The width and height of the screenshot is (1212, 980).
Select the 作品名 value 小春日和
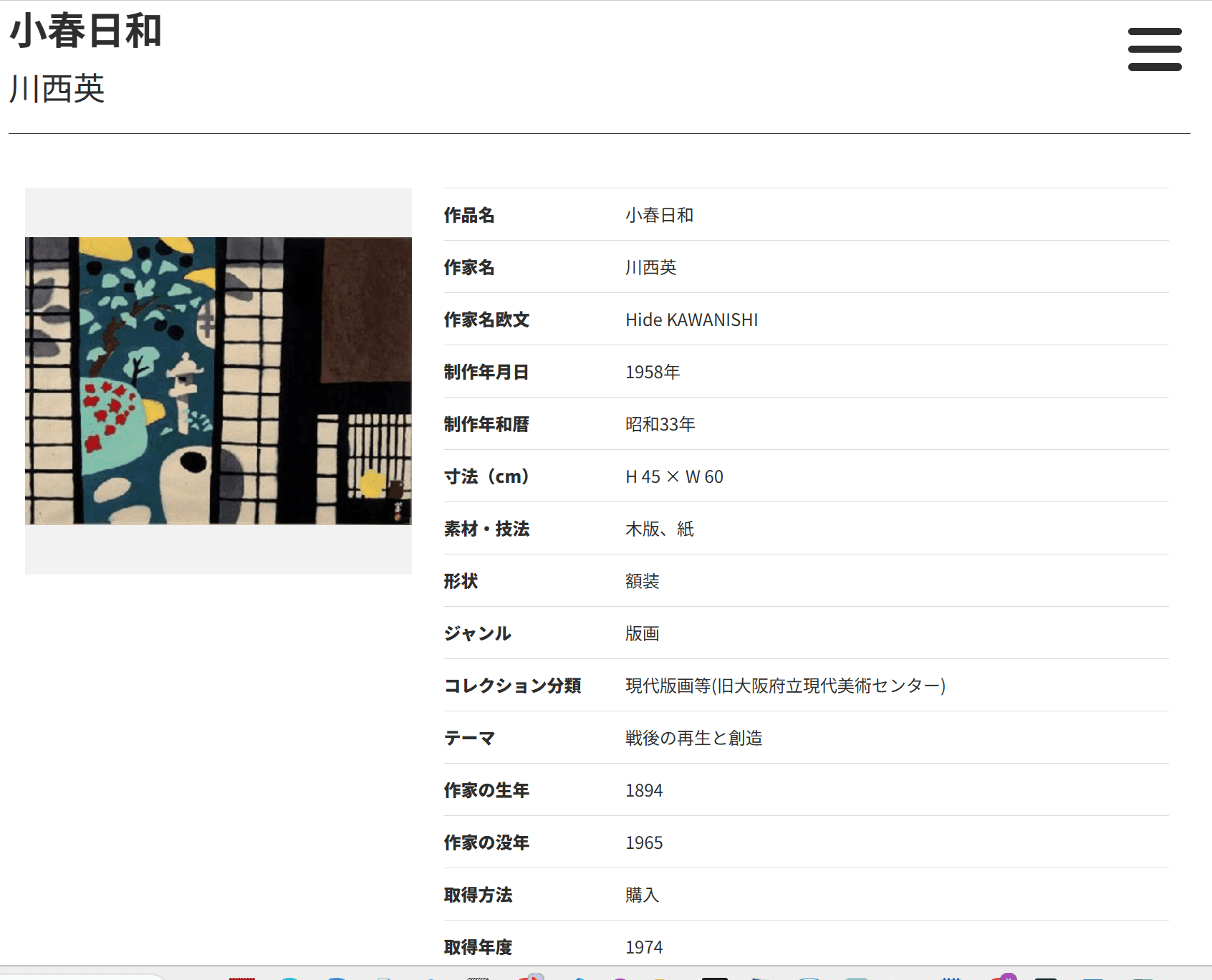pos(659,215)
